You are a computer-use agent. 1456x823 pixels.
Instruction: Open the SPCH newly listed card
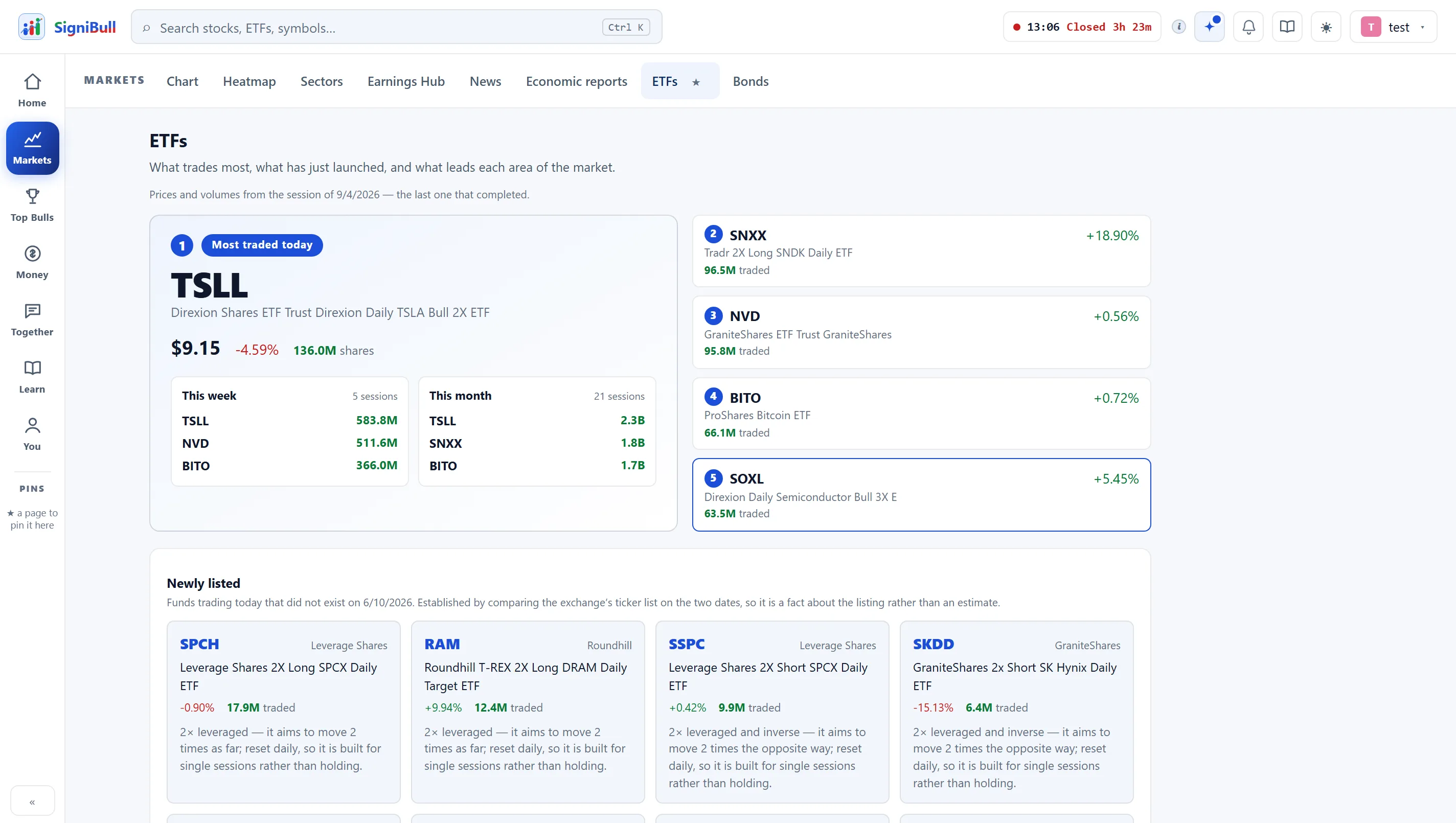(284, 712)
